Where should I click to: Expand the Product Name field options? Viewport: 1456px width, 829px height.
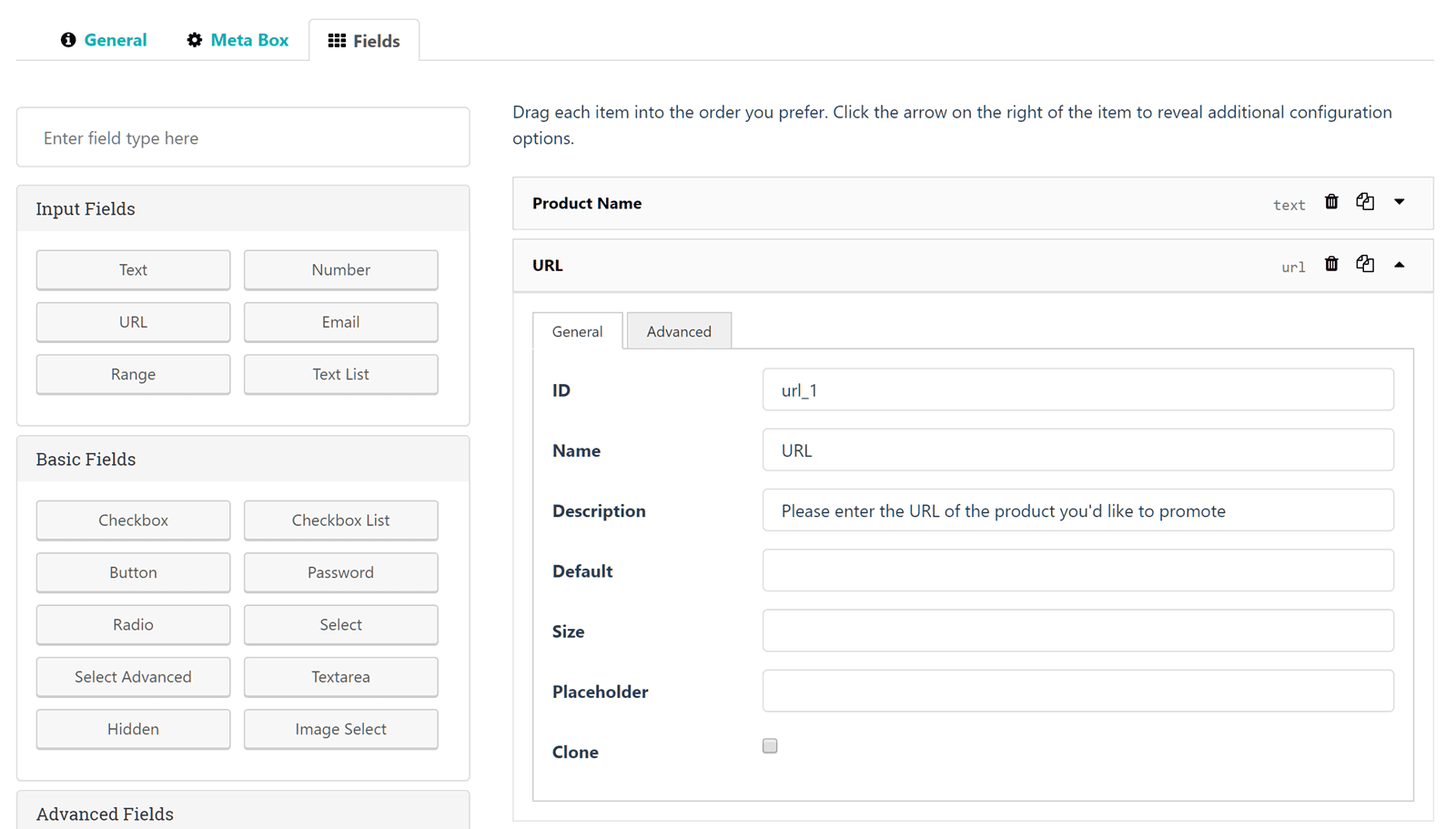1400,202
